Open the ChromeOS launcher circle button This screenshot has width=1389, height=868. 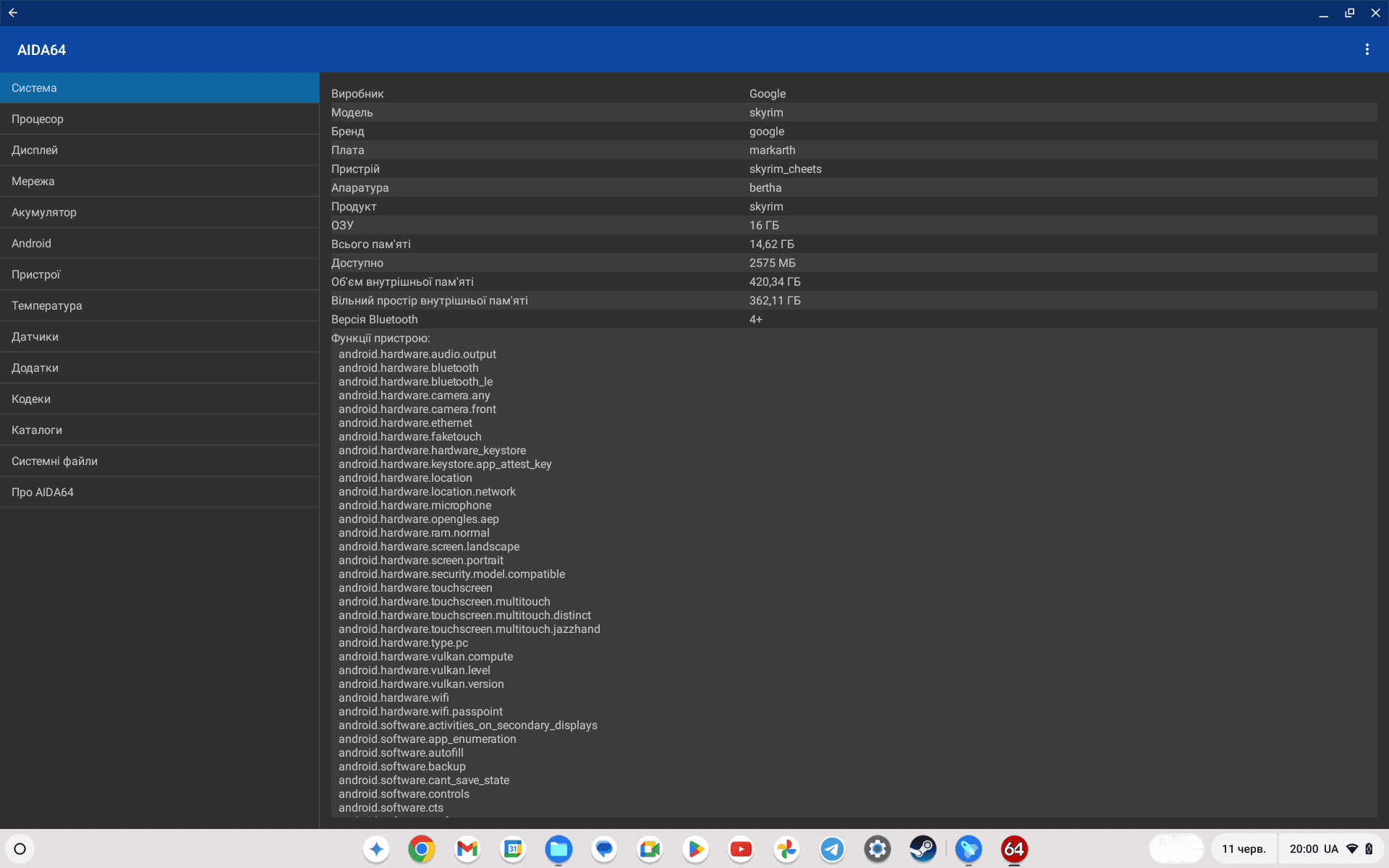20,848
